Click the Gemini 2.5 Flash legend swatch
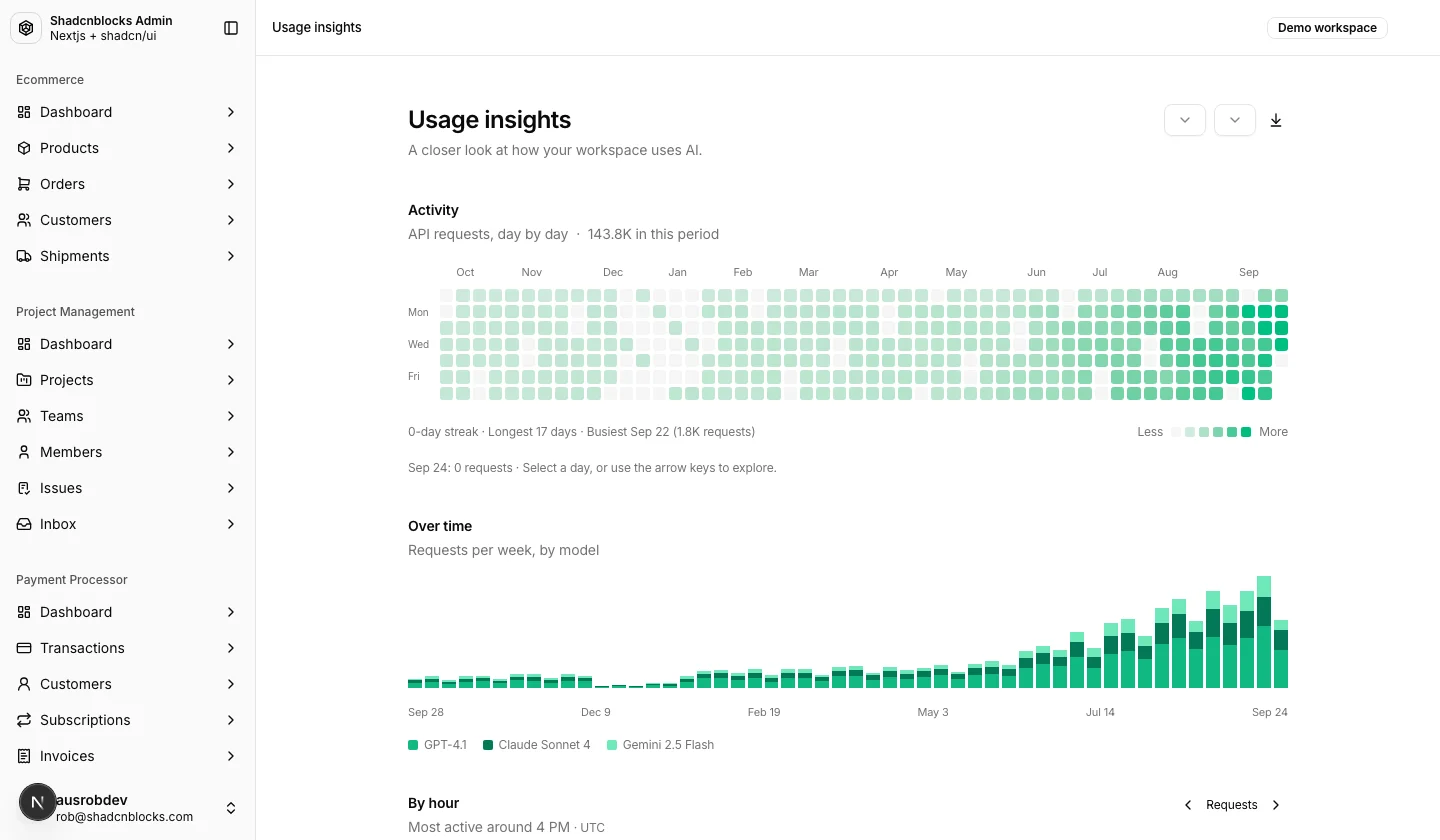Image resolution: width=1440 pixels, height=840 pixels. point(612,745)
